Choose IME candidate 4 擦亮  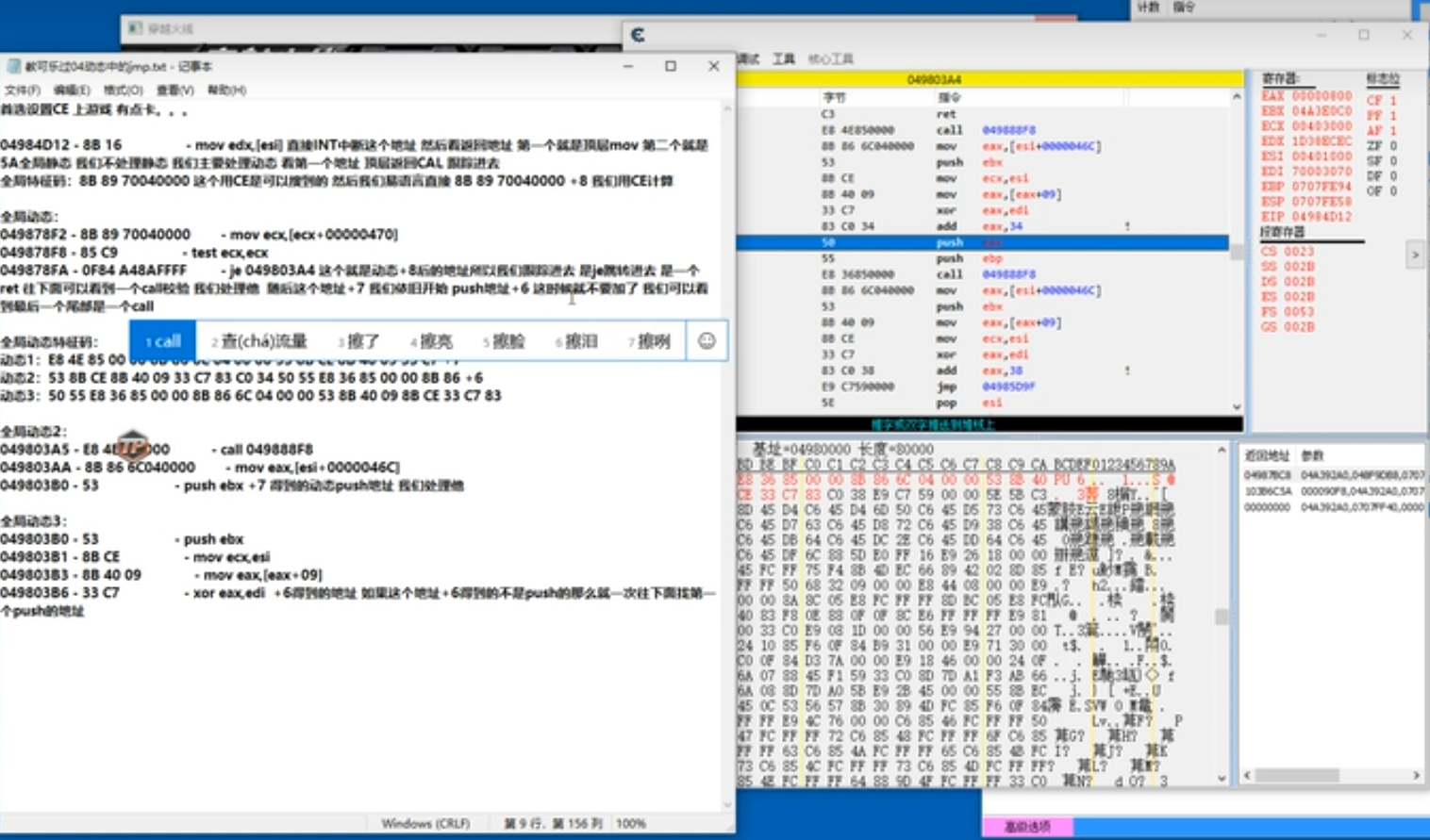(431, 341)
